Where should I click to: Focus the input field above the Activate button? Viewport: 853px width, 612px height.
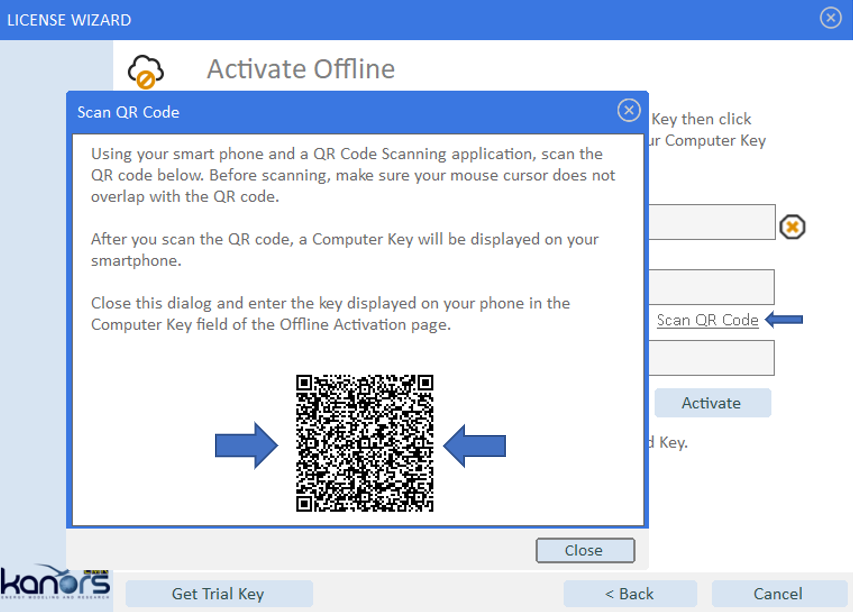[x=712, y=358]
